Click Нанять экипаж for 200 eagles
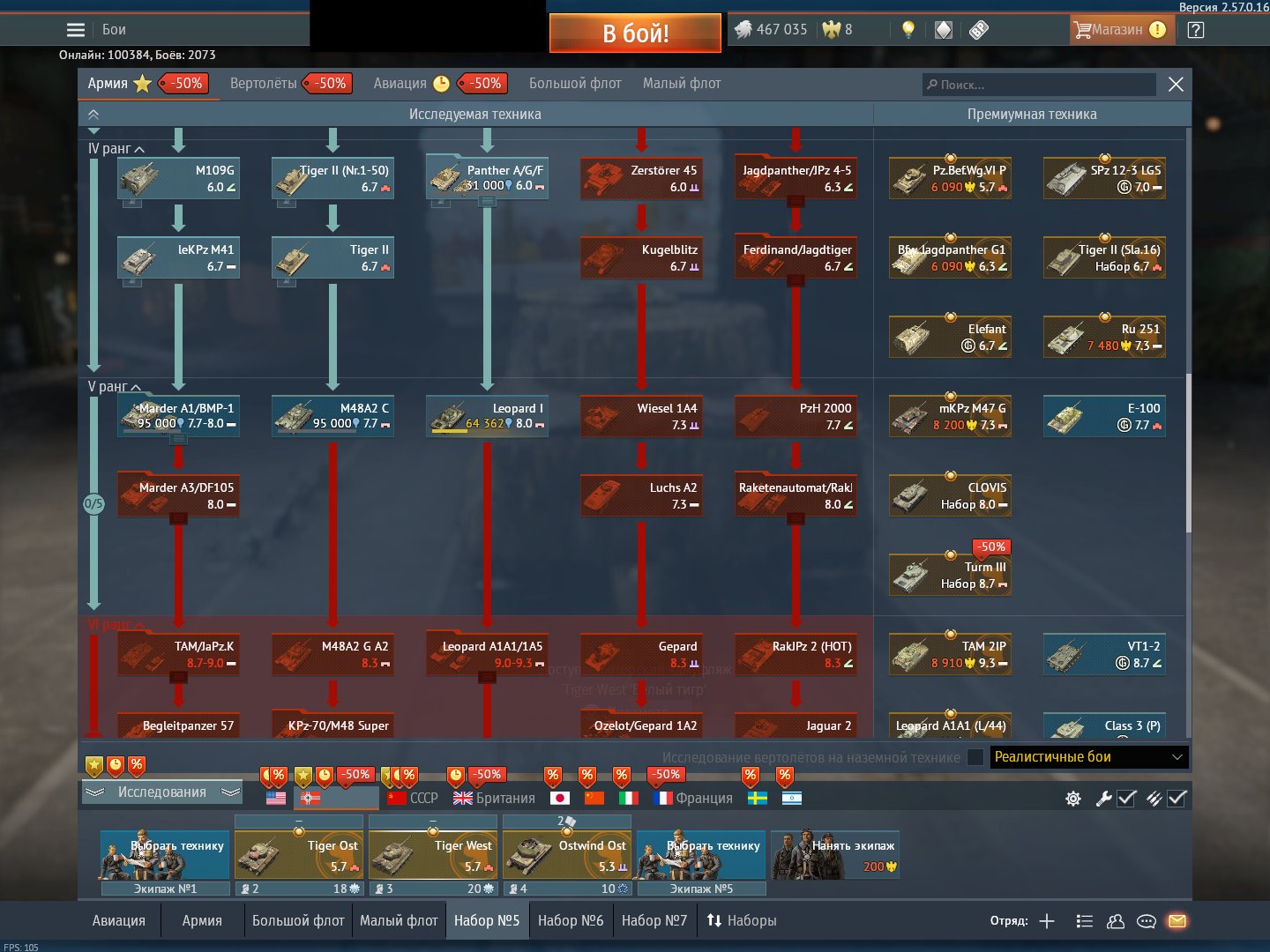1270x952 pixels. [x=836, y=855]
